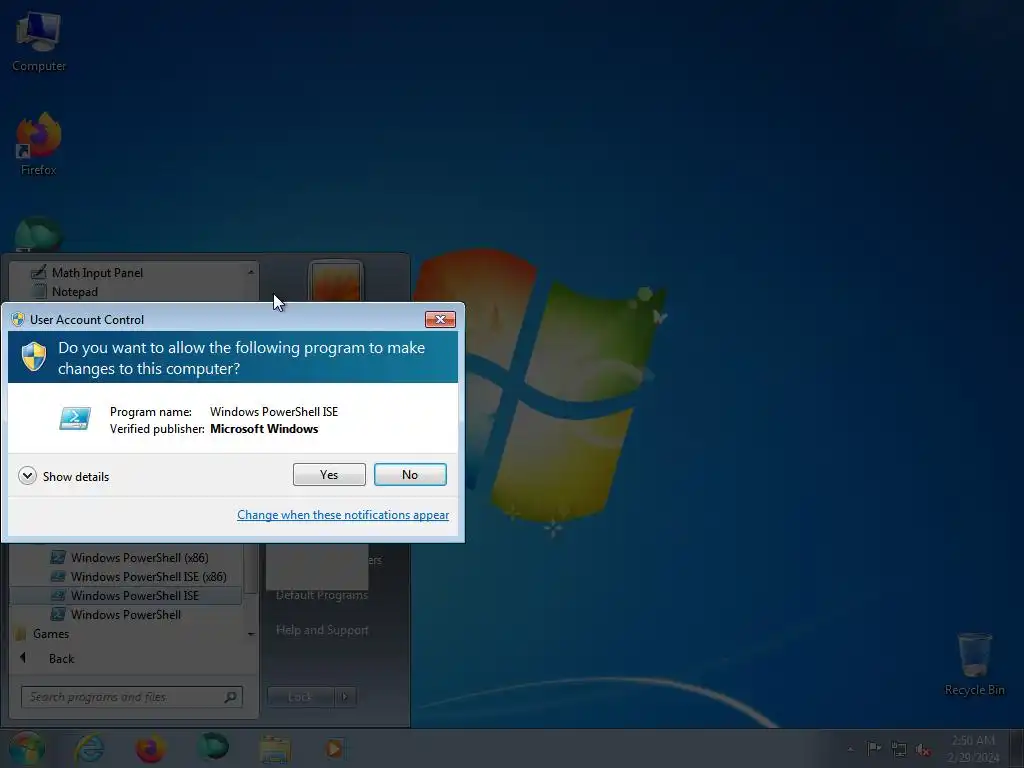Click the taskbar clock showing 2:50 AM
1024x768 pixels.
973,748
